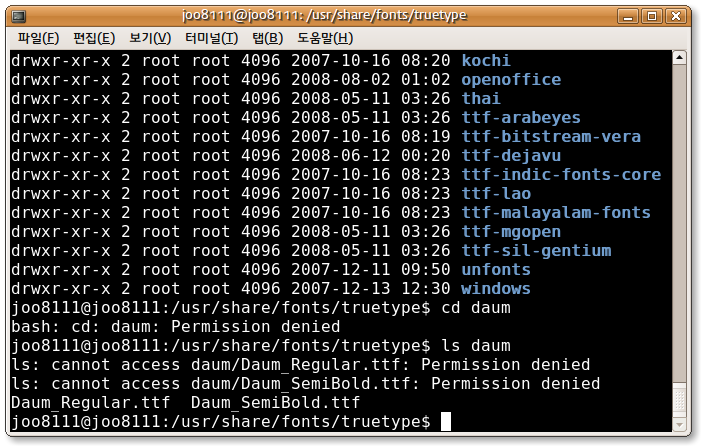The width and height of the screenshot is (701, 446).
Task: Click the 01:02 timestamp of openoffice
Action: coord(426,80)
